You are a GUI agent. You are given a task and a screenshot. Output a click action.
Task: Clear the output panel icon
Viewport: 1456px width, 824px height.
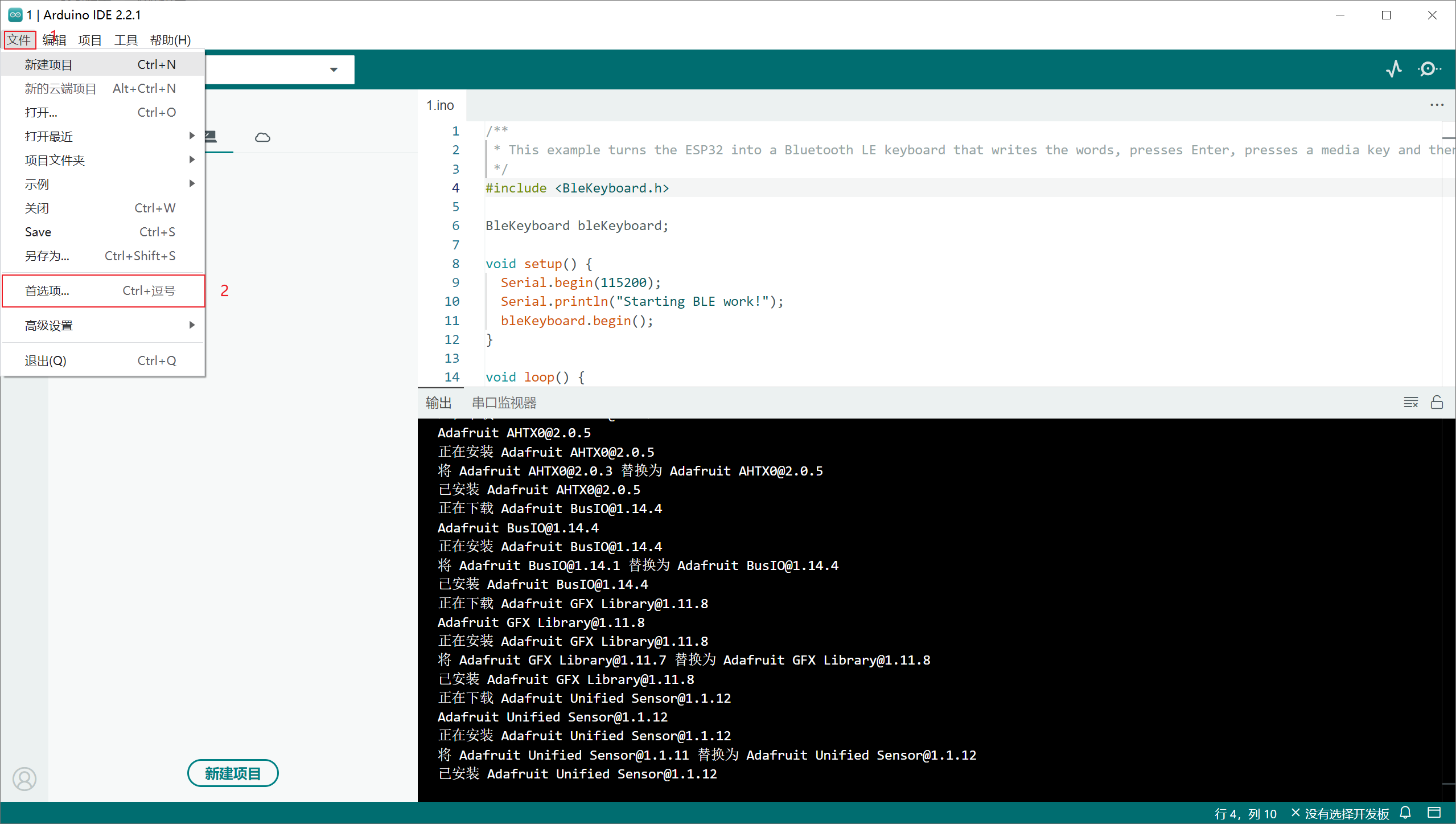coord(1410,403)
